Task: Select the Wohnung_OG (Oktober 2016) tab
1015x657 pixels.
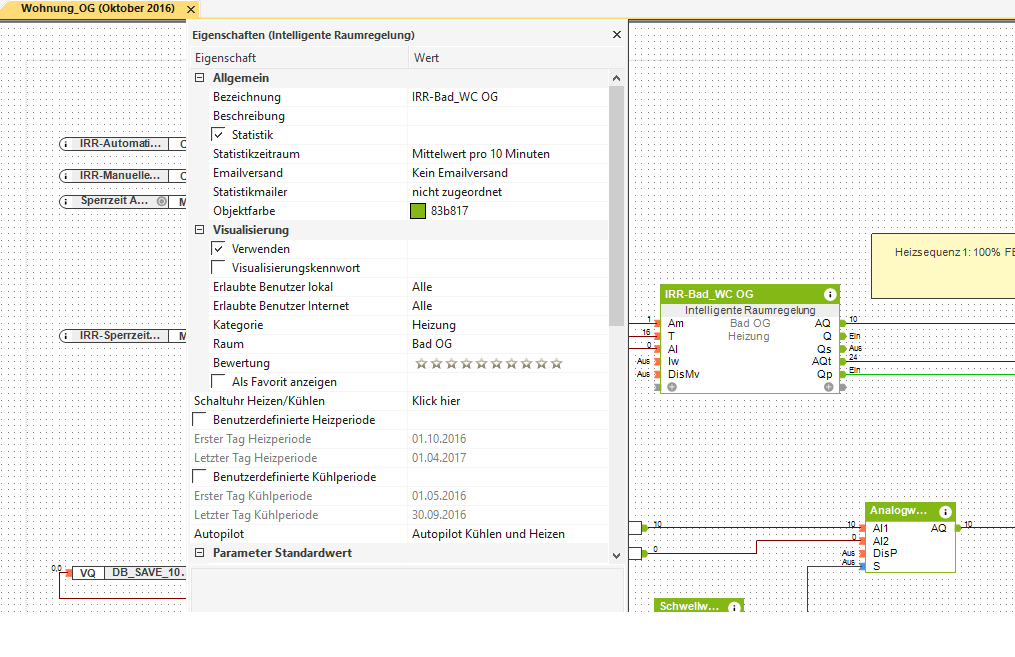Action: (97, 8)
